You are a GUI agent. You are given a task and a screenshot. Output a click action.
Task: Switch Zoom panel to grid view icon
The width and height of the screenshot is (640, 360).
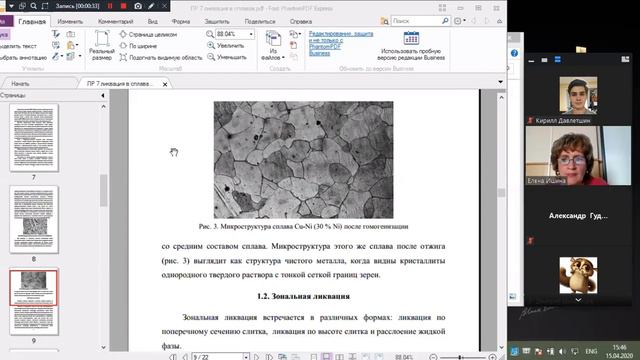coord(625,60)
